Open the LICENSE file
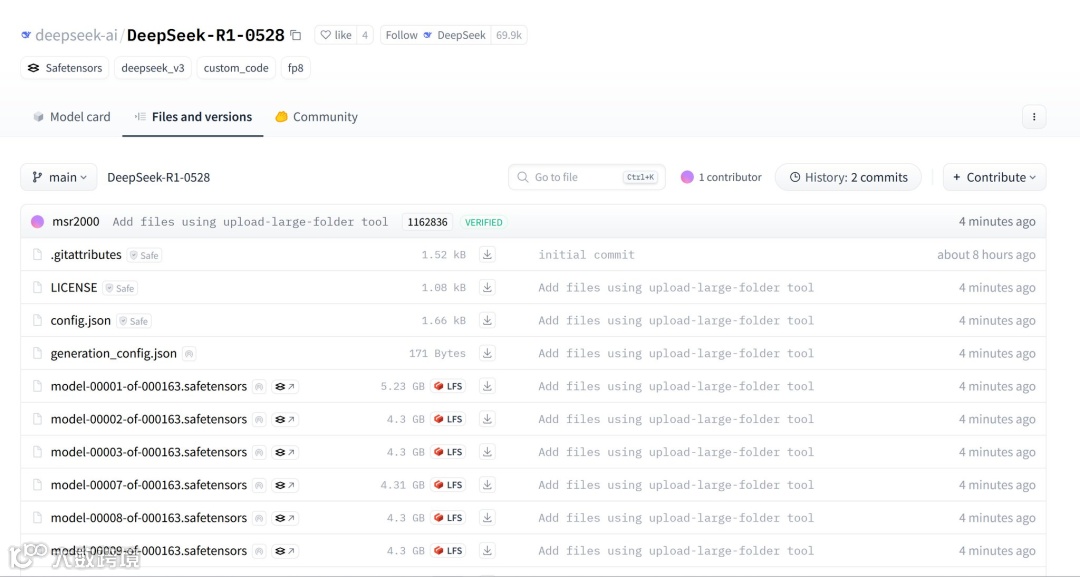 click(74, 288)
